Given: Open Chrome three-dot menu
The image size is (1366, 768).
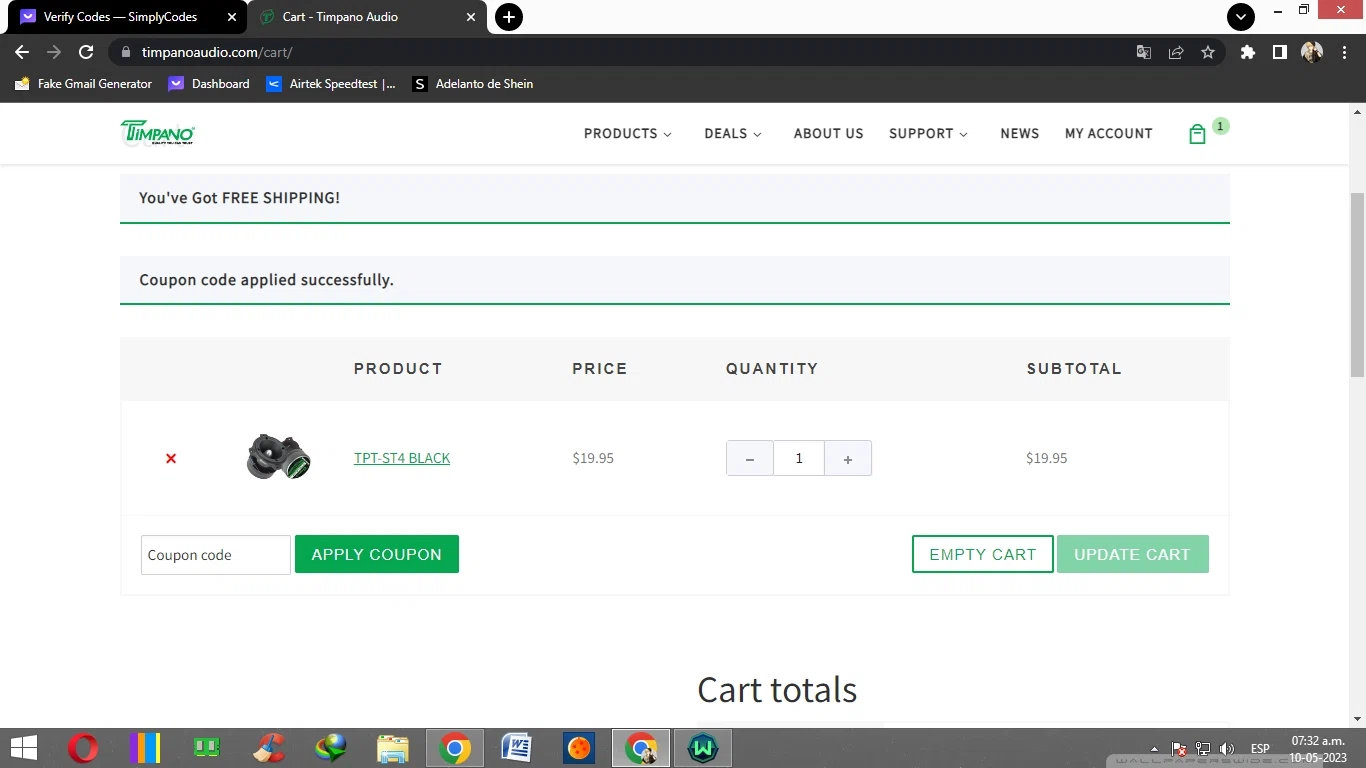Looking at the screenshot, I should 1343,52.
